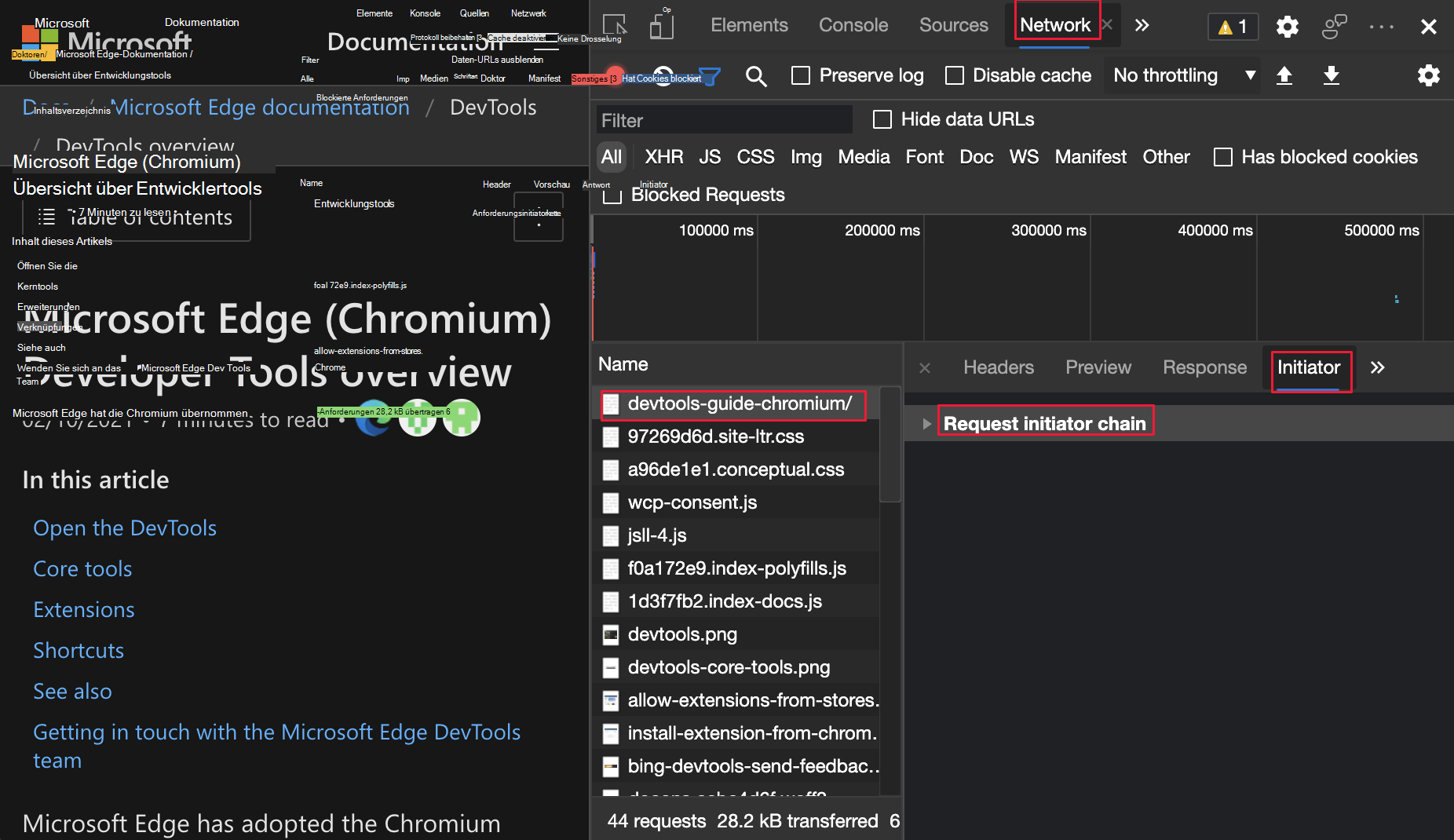This screenshot has width=1454, height=840.
Task: Filter requests by Img
Action: click(806, 157)
